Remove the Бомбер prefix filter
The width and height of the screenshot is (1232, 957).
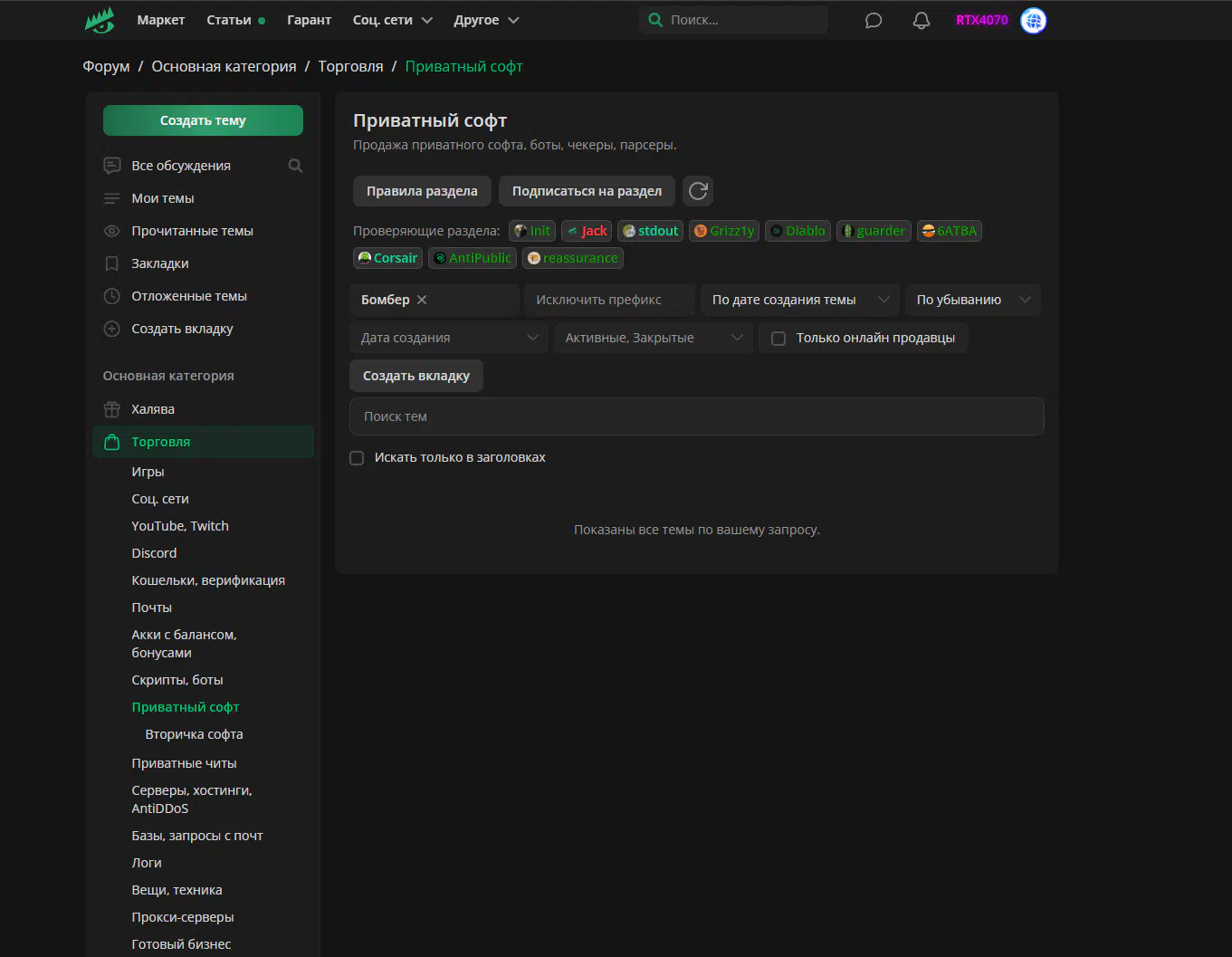tap(422, 300)
